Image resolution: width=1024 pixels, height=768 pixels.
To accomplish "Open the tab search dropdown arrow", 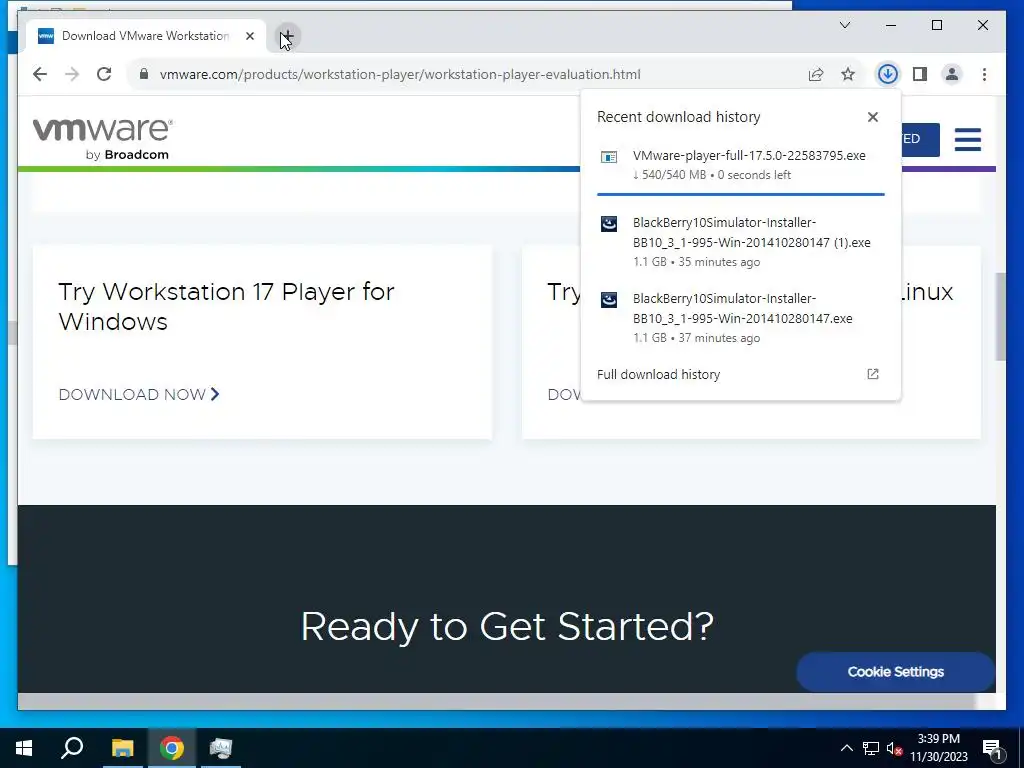I will pos(844,25).
